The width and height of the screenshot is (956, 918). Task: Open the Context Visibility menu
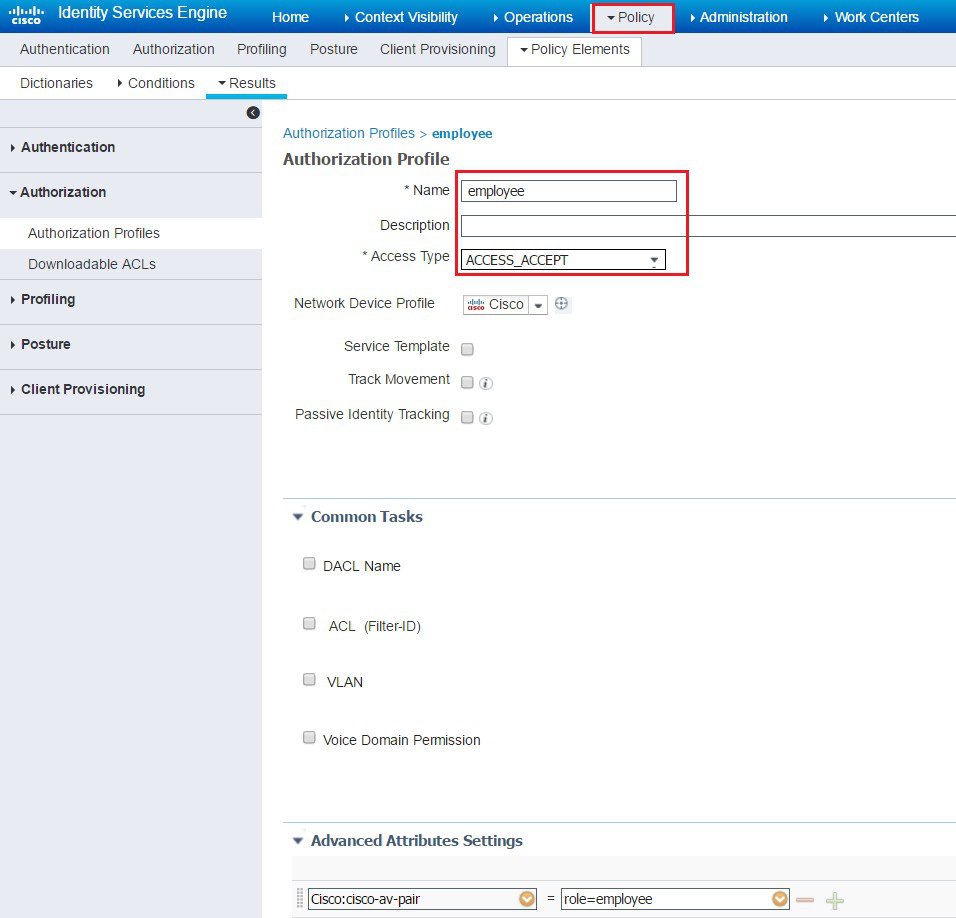coord(401,17)
